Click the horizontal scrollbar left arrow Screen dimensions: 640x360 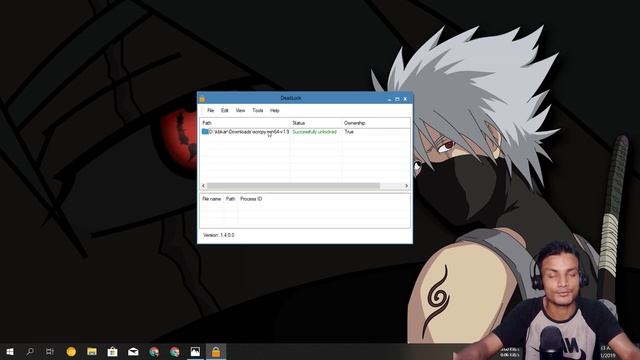tap(203, 186)
